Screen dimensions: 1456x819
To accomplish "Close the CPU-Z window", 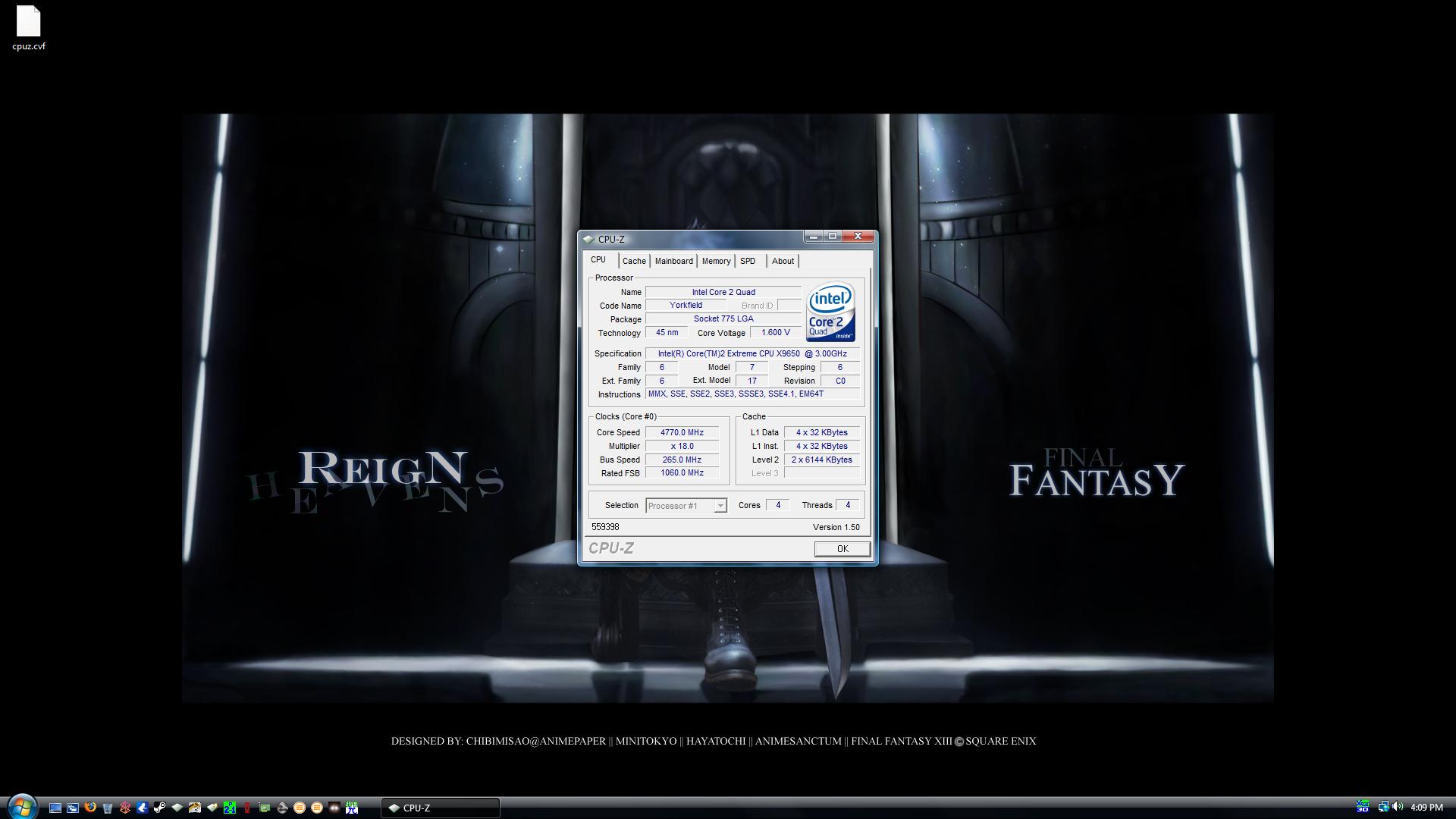I will pyautogui.click(x=858, y=237).
